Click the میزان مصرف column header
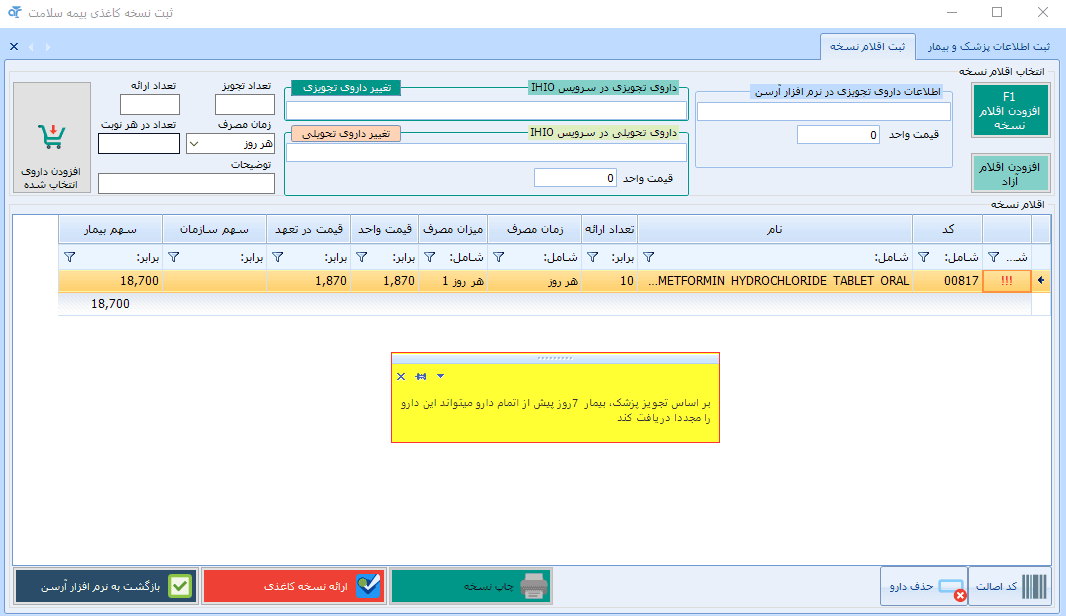Screen dimensions: 1066x616 coord(453,229)
